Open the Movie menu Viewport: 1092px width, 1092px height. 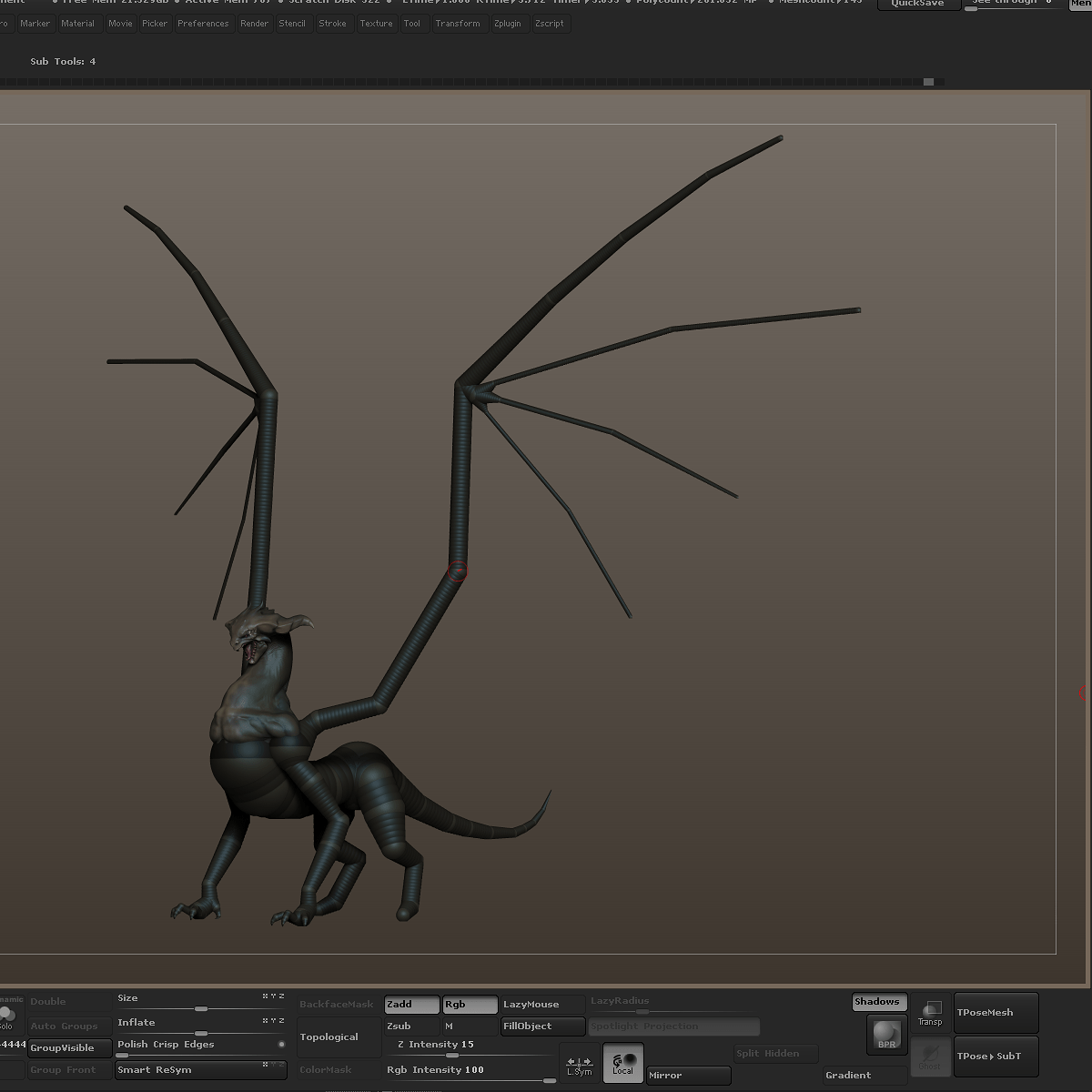click(x=120, y=24)
